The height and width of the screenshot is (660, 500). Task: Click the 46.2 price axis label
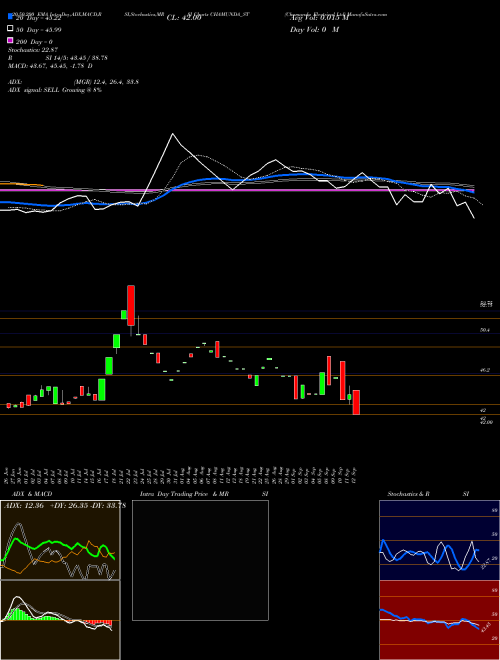[x=484, y=370]
